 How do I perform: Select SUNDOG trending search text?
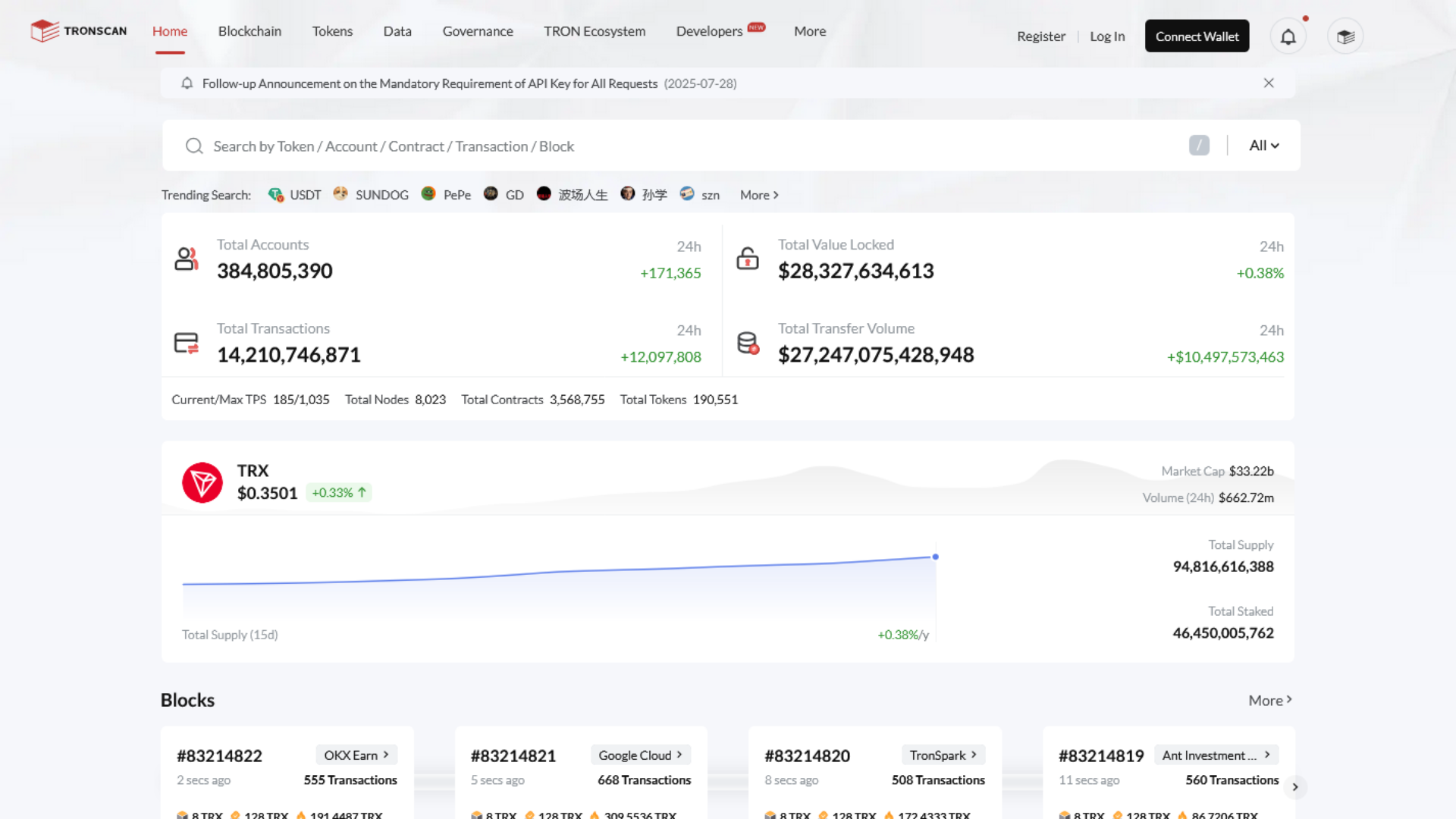(382, 195)
